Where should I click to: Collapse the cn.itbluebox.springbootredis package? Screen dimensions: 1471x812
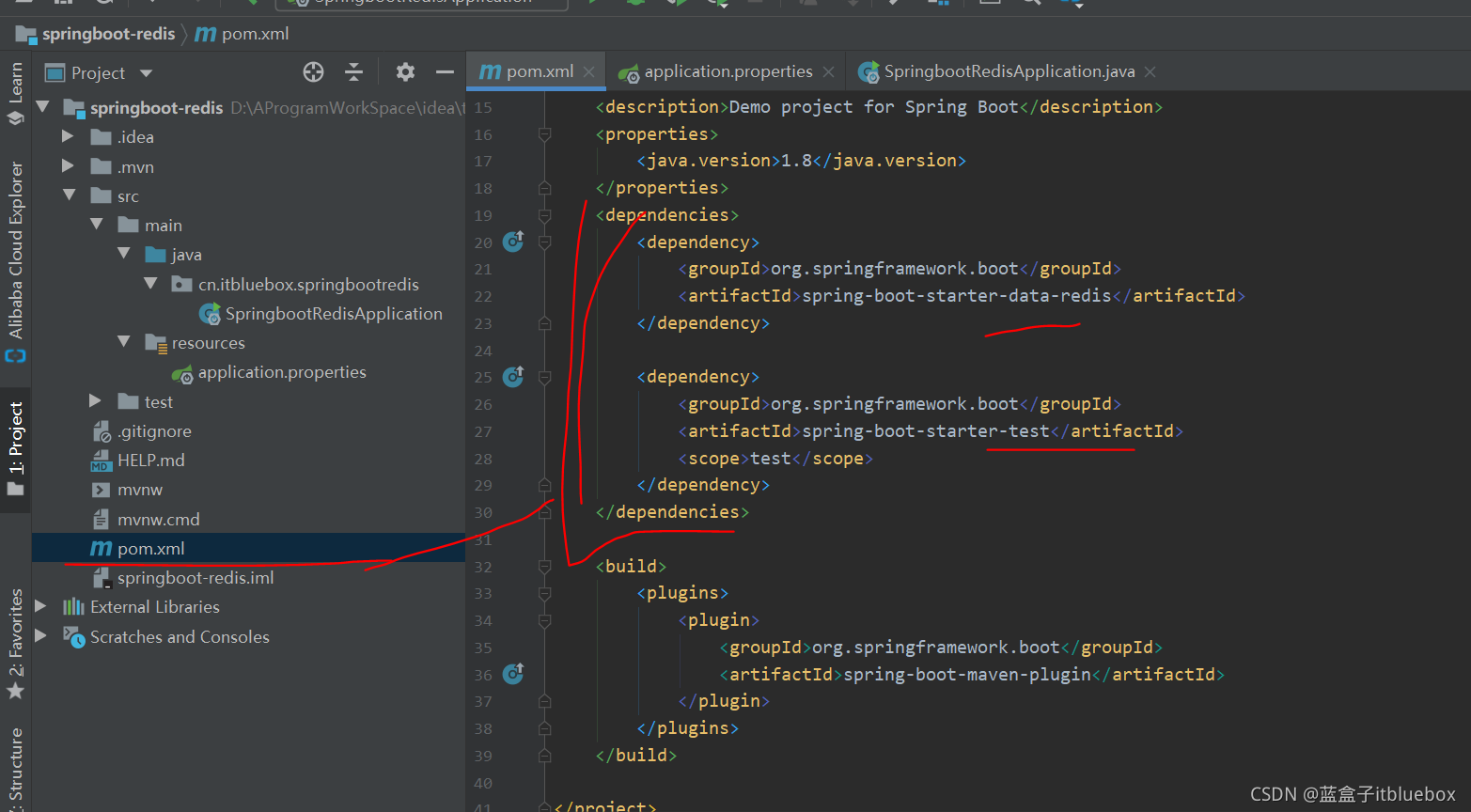tap(150, 283)
